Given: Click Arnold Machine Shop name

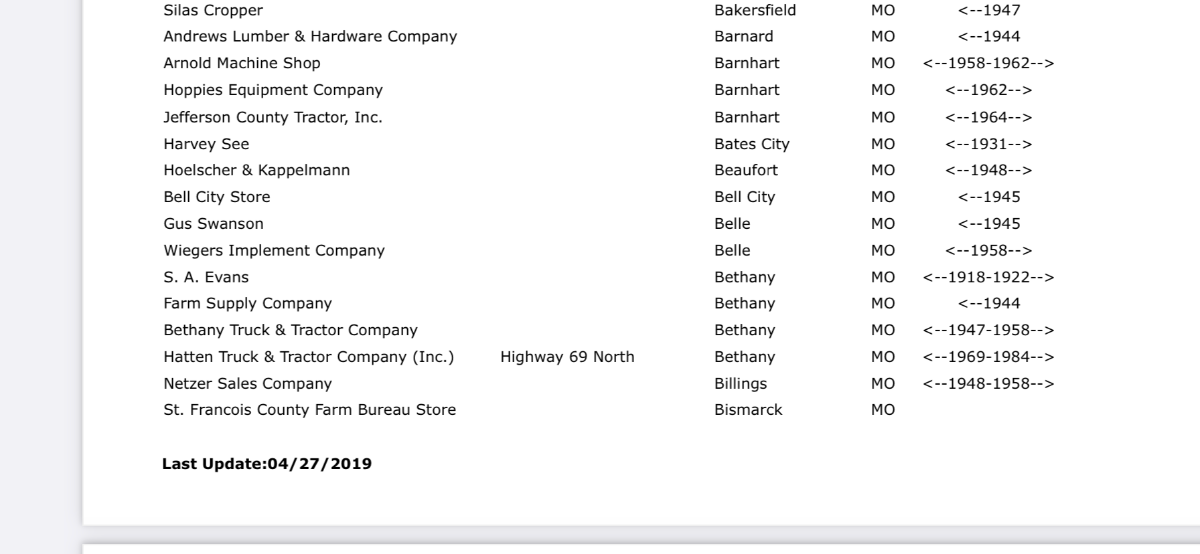Looking at the screenshot, I should tap(242, 63).
